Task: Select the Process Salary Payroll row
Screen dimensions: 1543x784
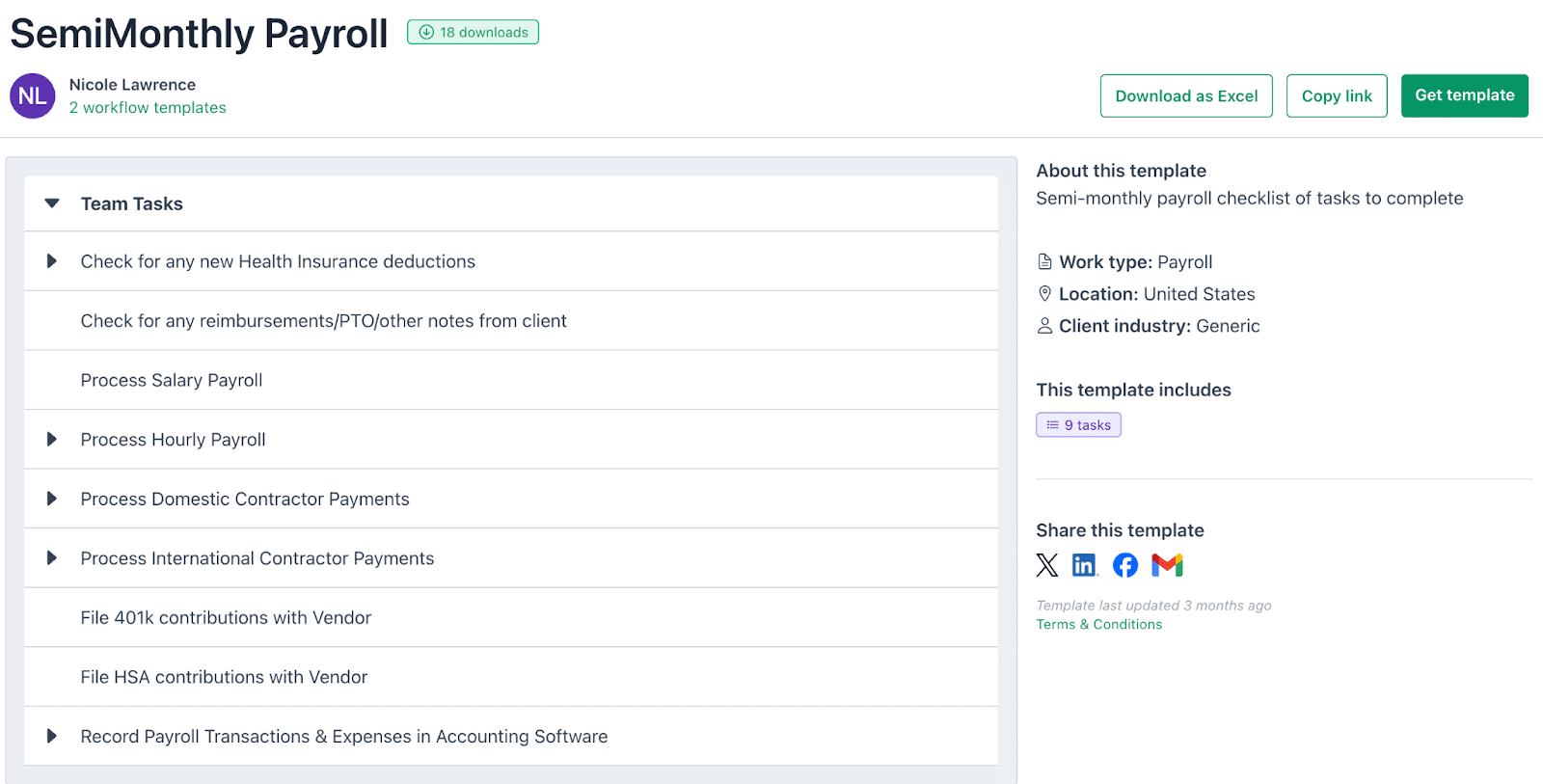Action: pyautogui.click(x=511, y=380)
